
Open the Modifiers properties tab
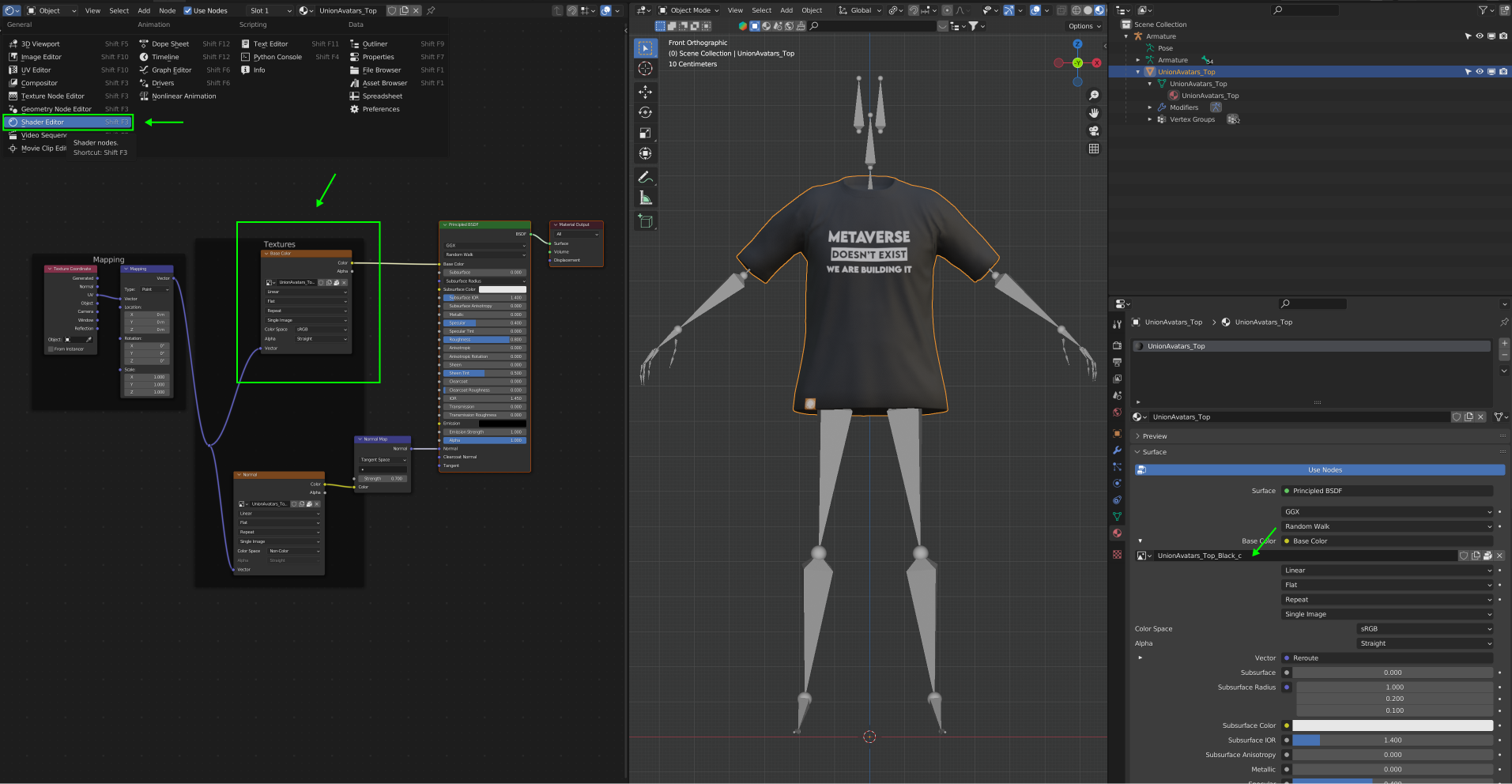click(x=1117, y=450)
